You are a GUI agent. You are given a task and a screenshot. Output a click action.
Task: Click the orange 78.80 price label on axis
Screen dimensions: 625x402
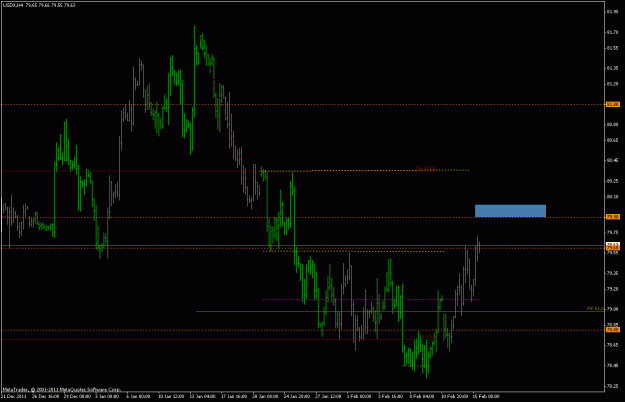point(613,330)
